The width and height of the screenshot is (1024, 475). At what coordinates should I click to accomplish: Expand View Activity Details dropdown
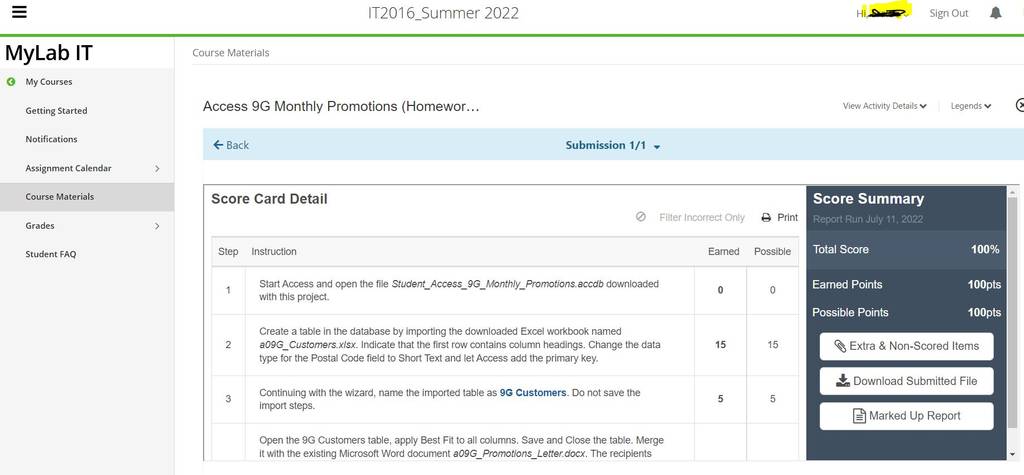point(884,106)
